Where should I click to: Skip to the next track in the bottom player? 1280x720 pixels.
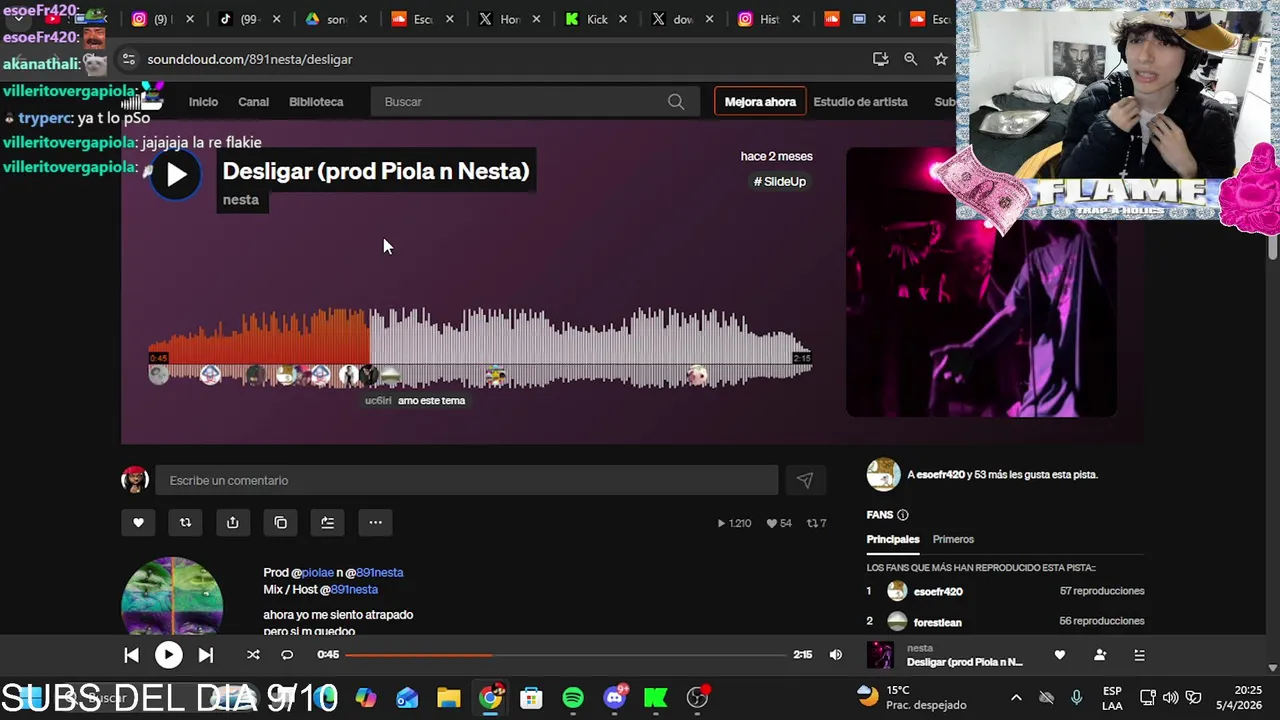(x=205, y=655)
